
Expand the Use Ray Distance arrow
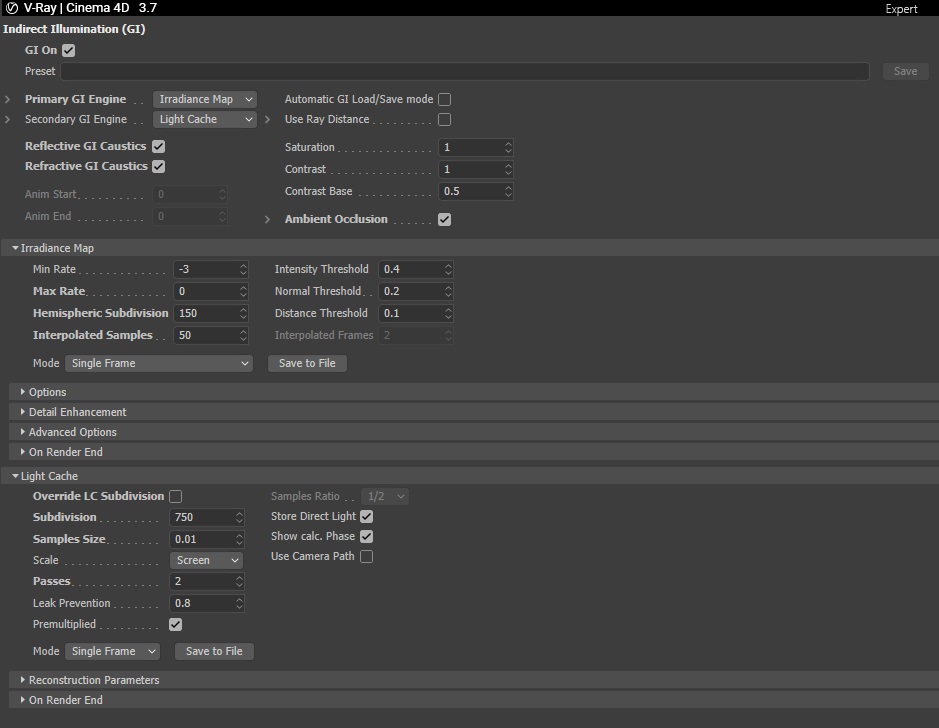coord(268,119)
